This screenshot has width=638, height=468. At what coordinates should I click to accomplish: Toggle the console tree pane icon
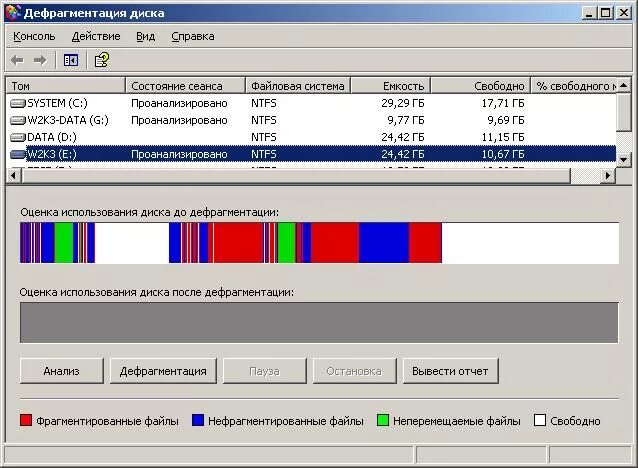pyautogui.click(x=71, y=60)
